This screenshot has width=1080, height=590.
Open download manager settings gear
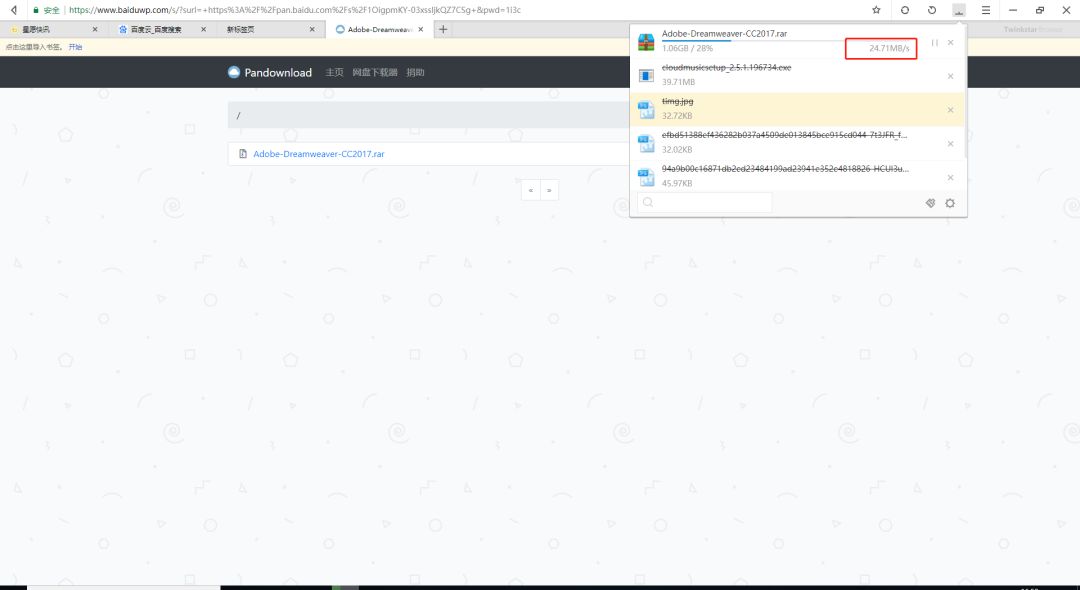point(949,203)
